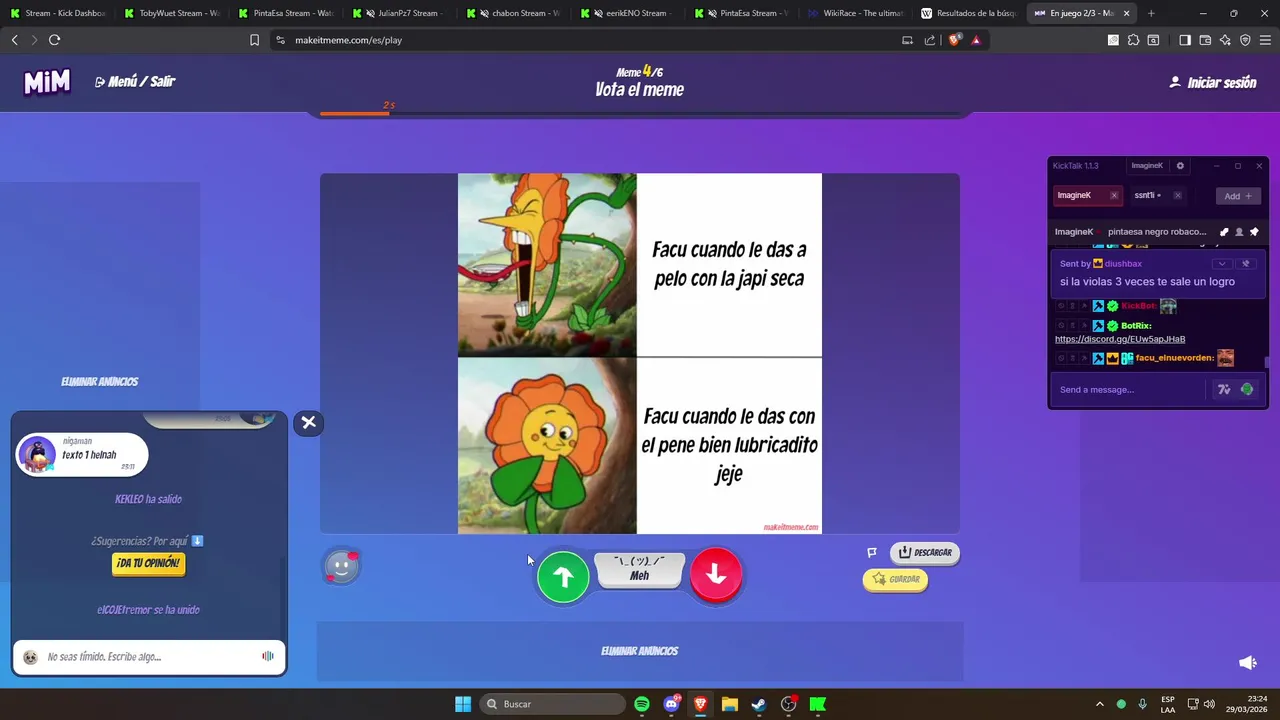Click the voice bars icon in chat
Viewport: 1280px width, 720px height.
click(x=267, y=656)
